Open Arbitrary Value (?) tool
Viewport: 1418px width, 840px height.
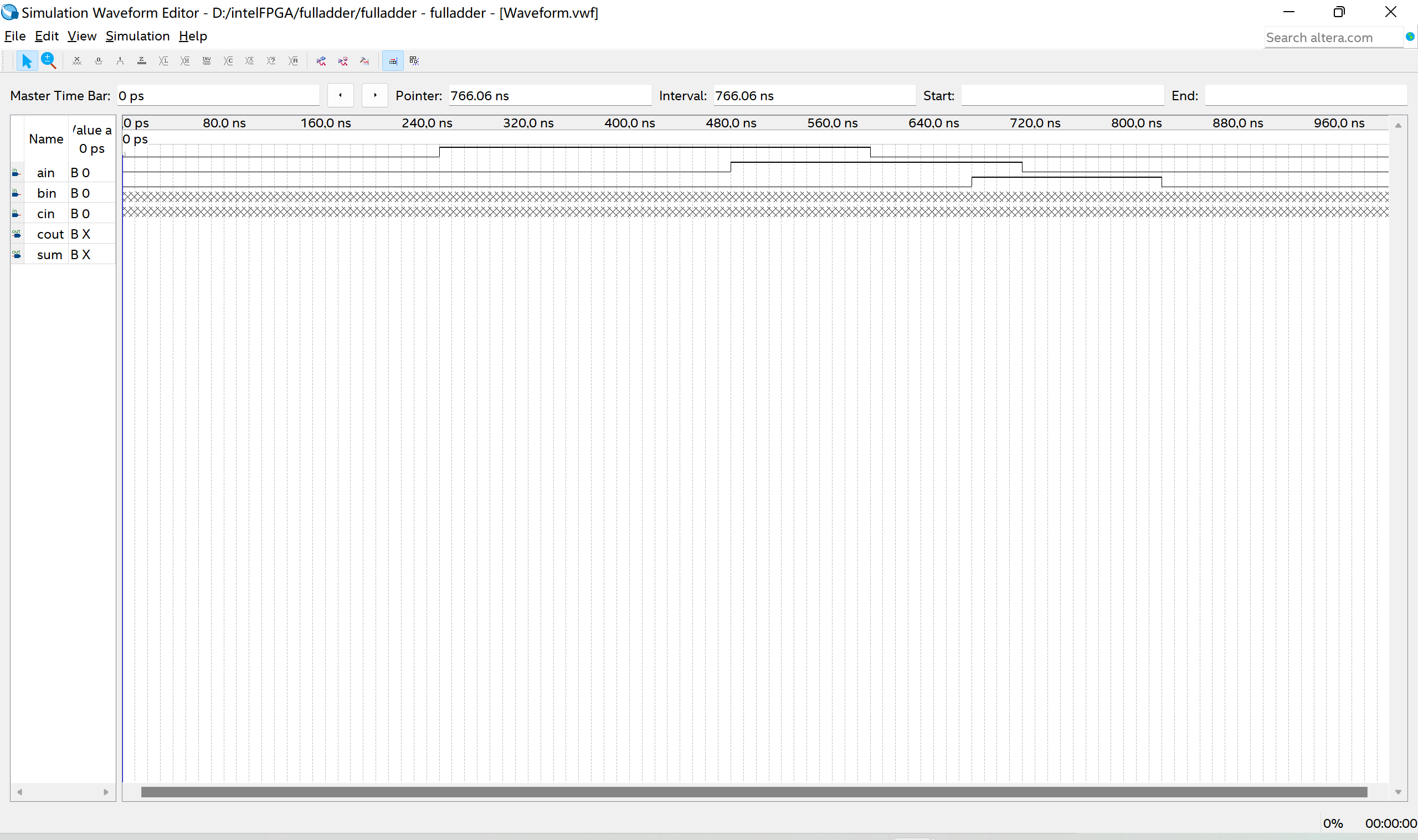[271, 60]
